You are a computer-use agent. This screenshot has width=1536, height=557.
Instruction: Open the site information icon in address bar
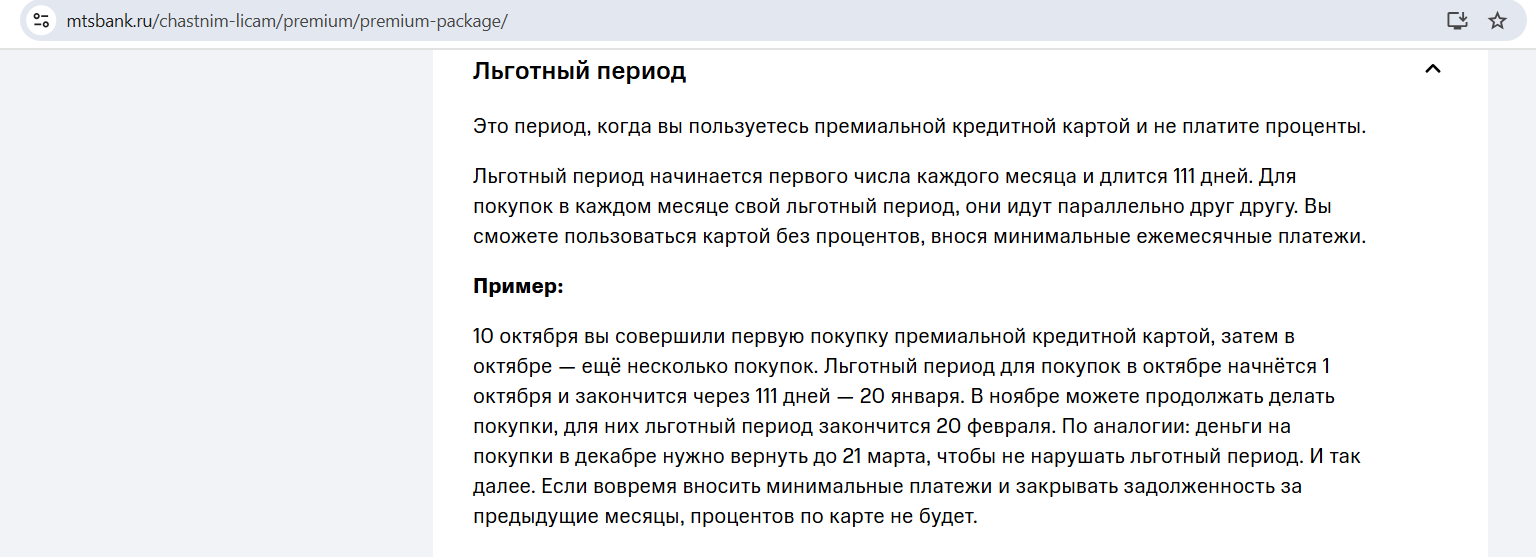pos(40,20)
